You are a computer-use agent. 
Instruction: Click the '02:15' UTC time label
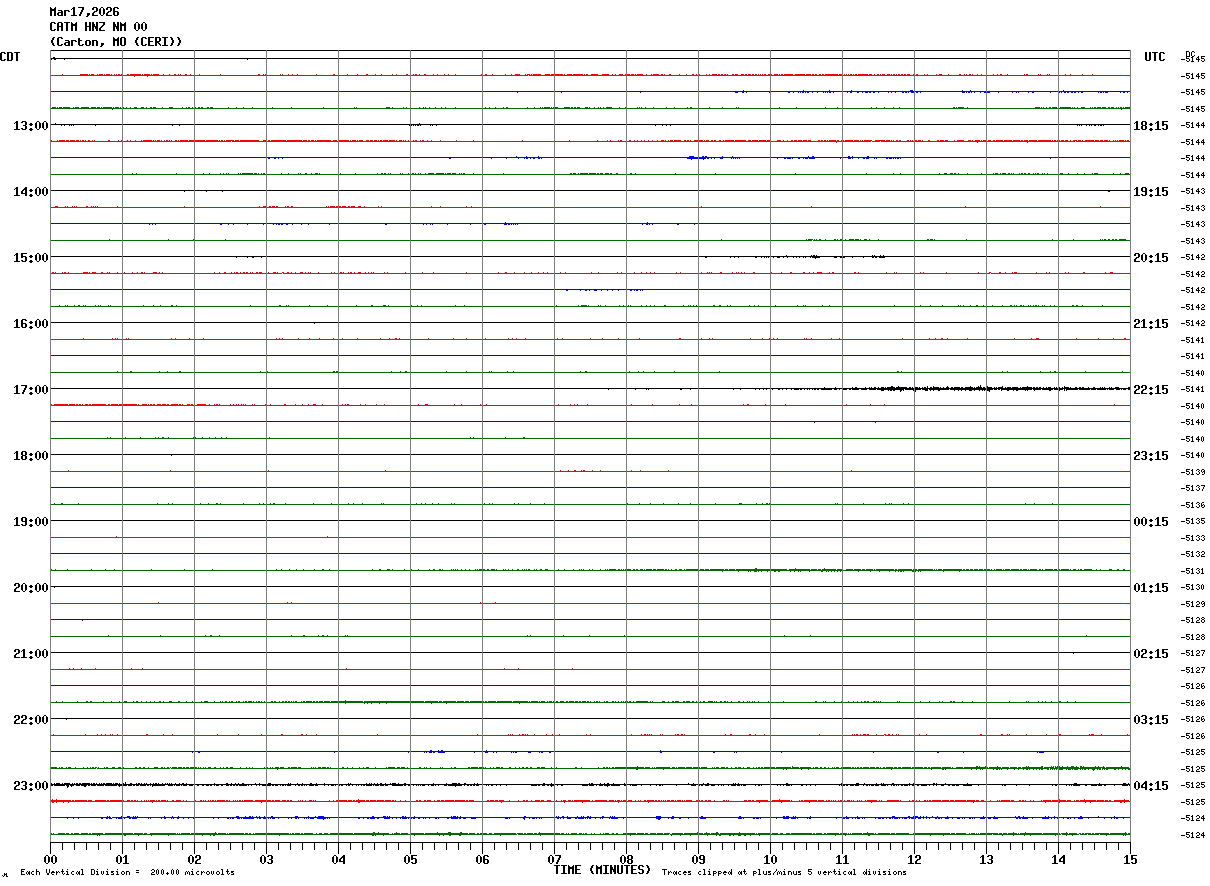pos(1151,653)
